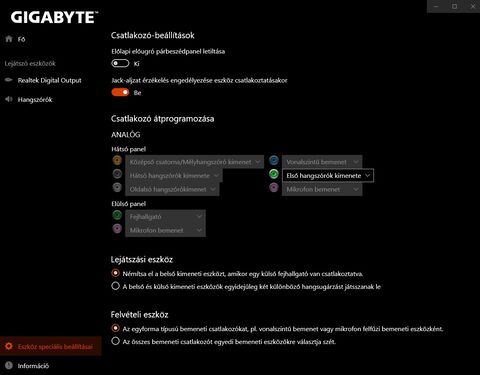Click the blue line-in jack icon
The height and width of the screenshot is (375, 480).
pos(274,160)
